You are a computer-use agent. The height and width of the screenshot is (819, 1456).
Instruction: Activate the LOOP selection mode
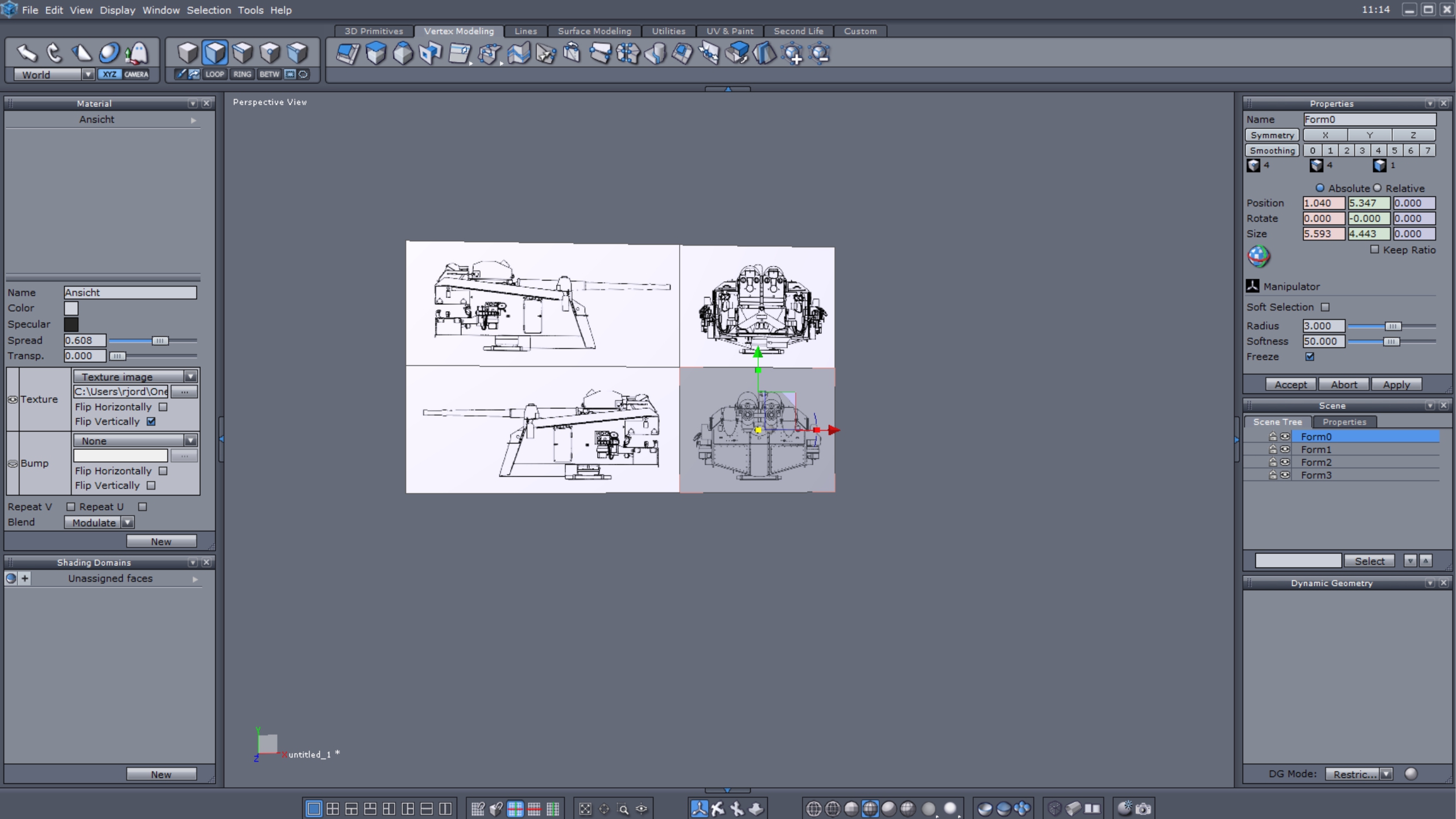point(214,74)
